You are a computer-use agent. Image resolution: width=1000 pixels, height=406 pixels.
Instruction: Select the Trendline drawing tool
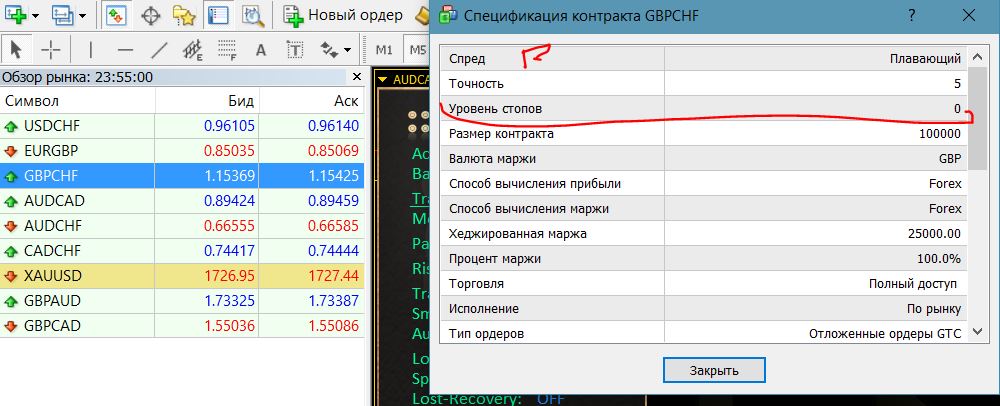click(159, 50)
